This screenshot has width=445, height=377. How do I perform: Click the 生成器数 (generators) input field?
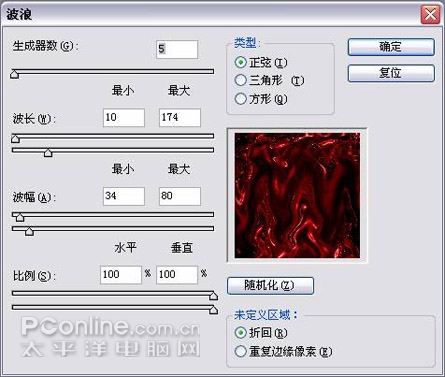[177, 49]
